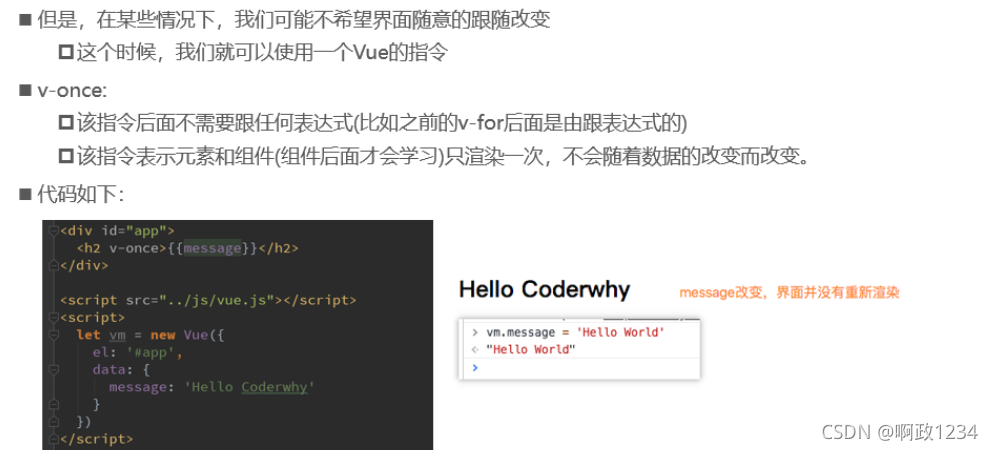The image size is (993, 450).
Task: Collapse the 'data: {' fold marker
Action: point(54,370)
